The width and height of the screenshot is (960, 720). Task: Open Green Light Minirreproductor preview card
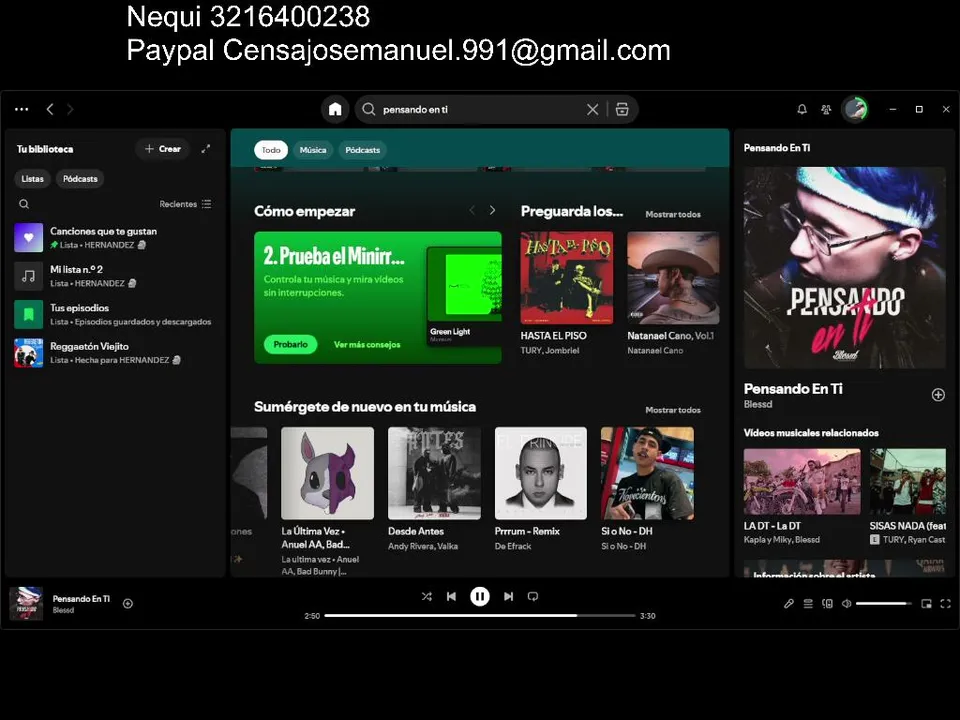coord(464,296)
